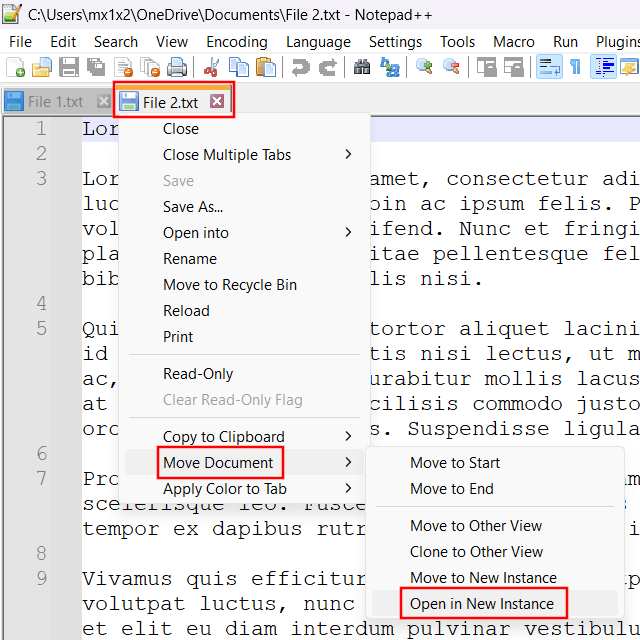
Task: Expand the Move Document submenu
Action: (x=244, y=462)
